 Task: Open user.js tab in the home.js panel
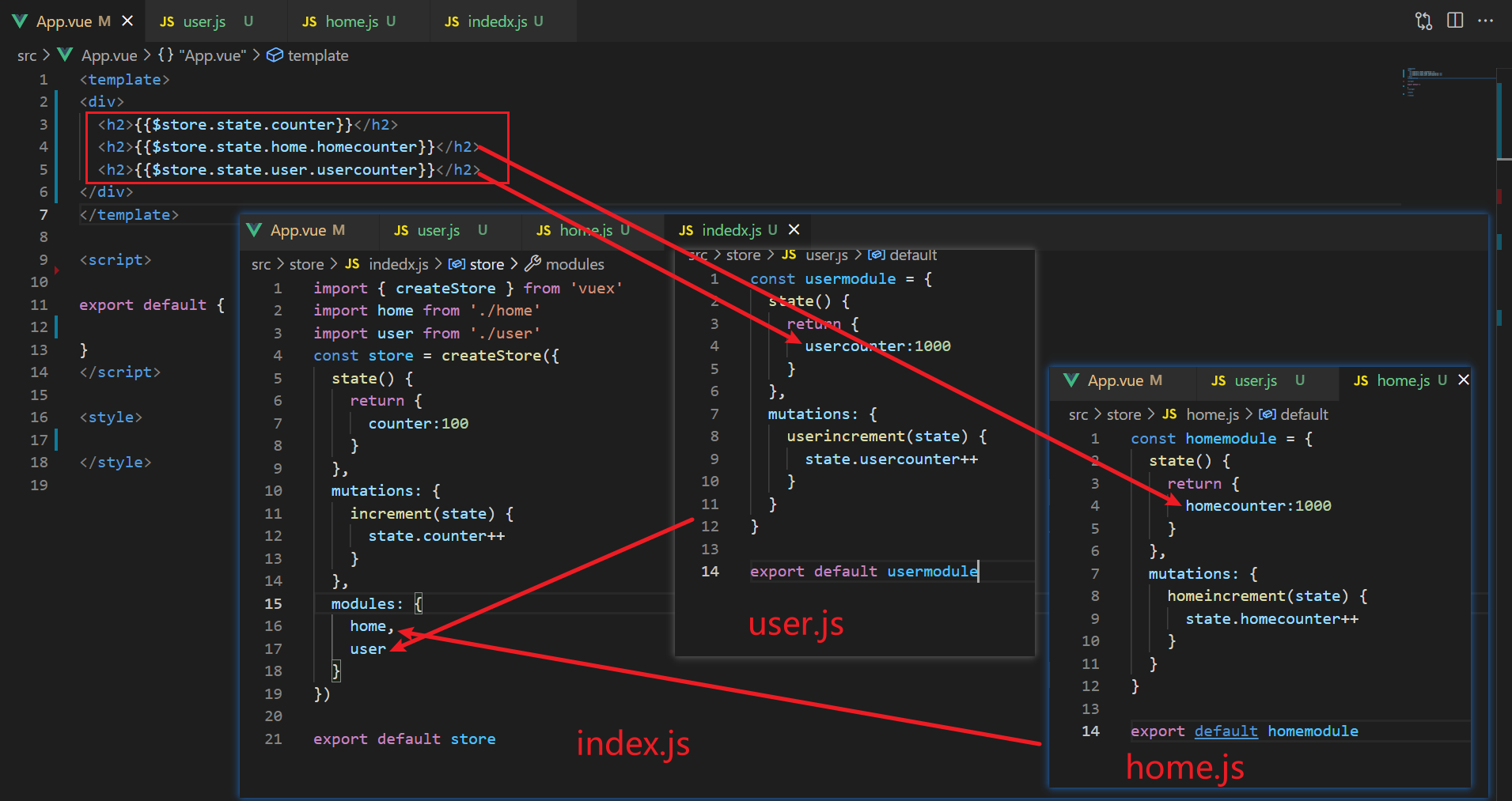[x=1256, y=380]
